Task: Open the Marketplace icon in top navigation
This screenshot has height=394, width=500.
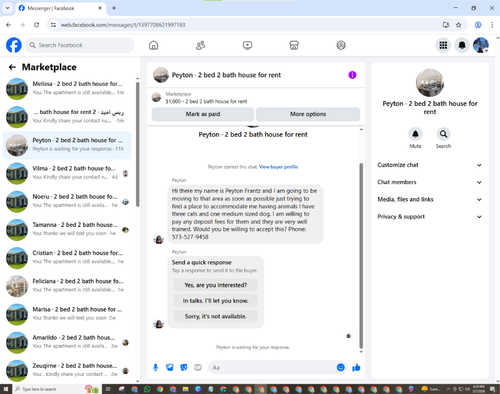Action: [294, 45]
